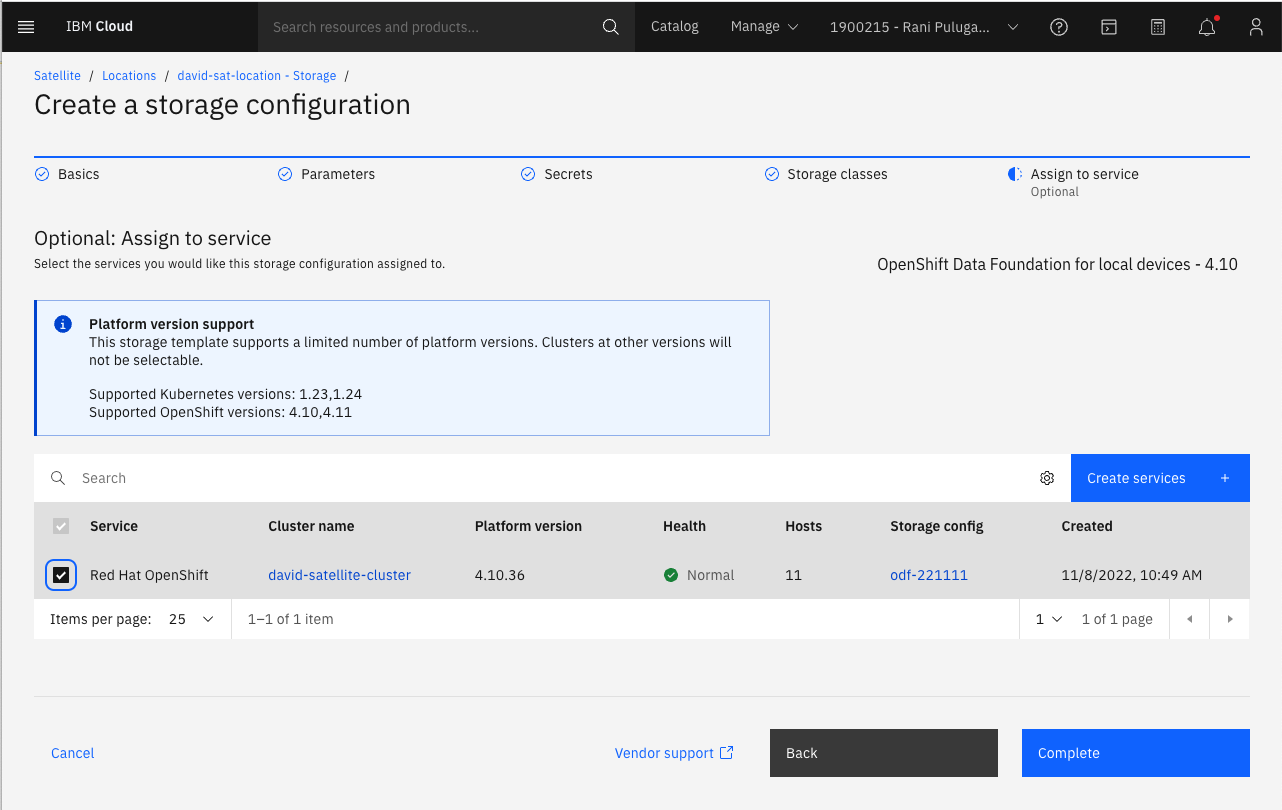The height and width of the screenshot is (810, 1282).
Task: Sort by Health column header
Action: click(x=684, y=526)
